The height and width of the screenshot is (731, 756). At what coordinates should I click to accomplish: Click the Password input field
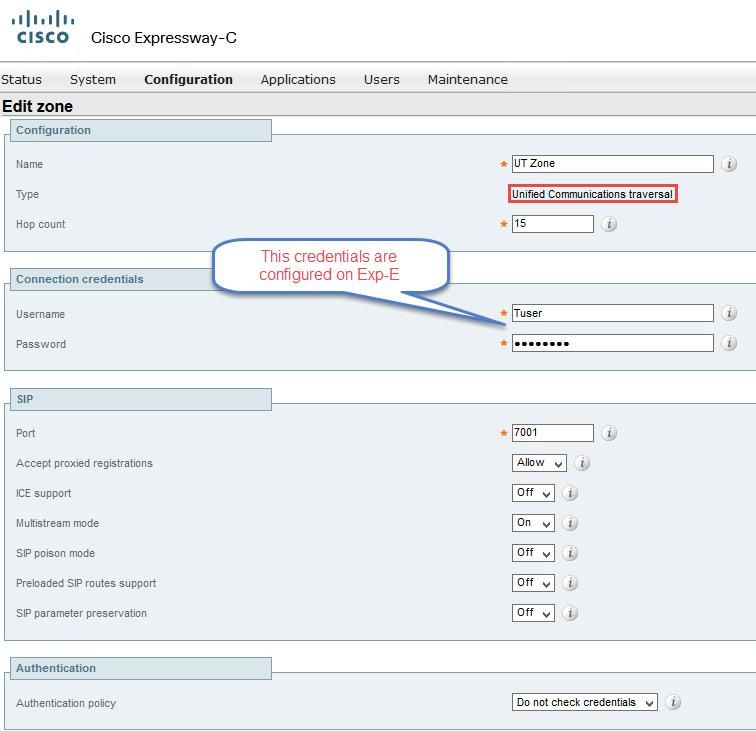pos(612,343)
